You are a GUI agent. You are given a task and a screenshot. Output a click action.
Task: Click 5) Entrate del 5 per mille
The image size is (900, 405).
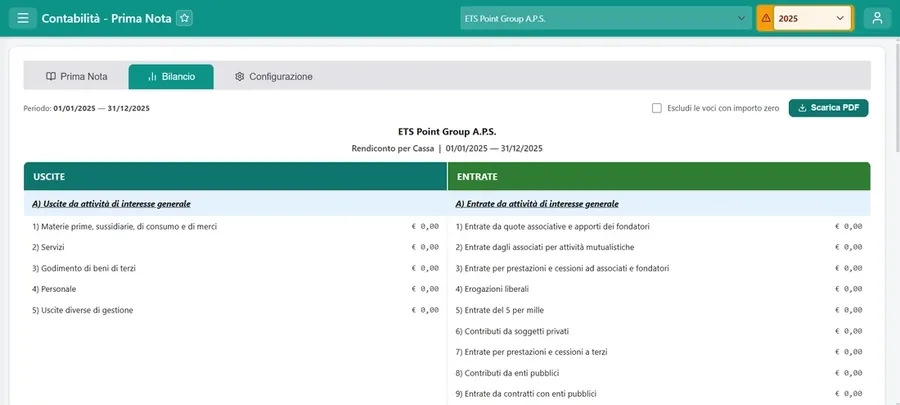pyautogui.click(x=659, y=310)
